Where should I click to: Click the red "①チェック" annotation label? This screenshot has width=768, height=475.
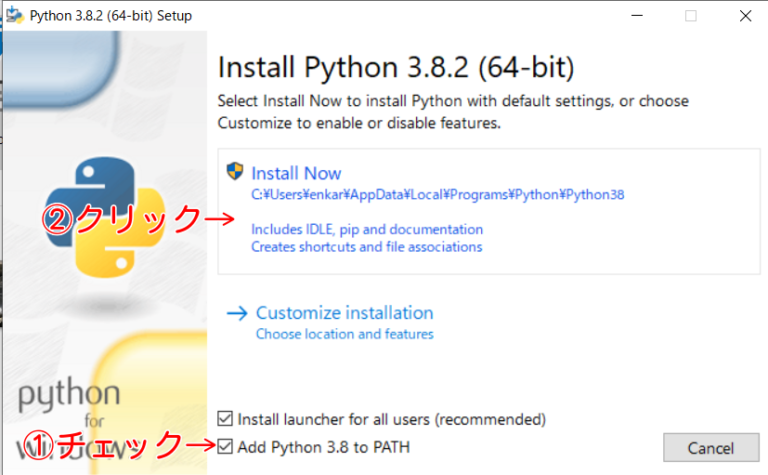pos(103,444)
